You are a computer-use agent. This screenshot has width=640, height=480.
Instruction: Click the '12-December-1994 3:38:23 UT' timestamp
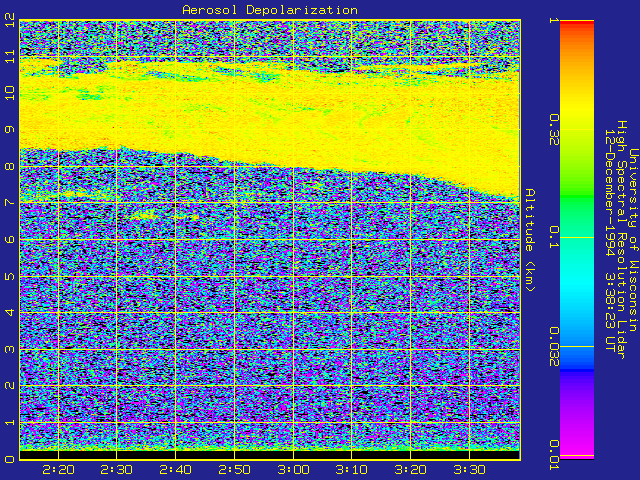tap(609, 240)
